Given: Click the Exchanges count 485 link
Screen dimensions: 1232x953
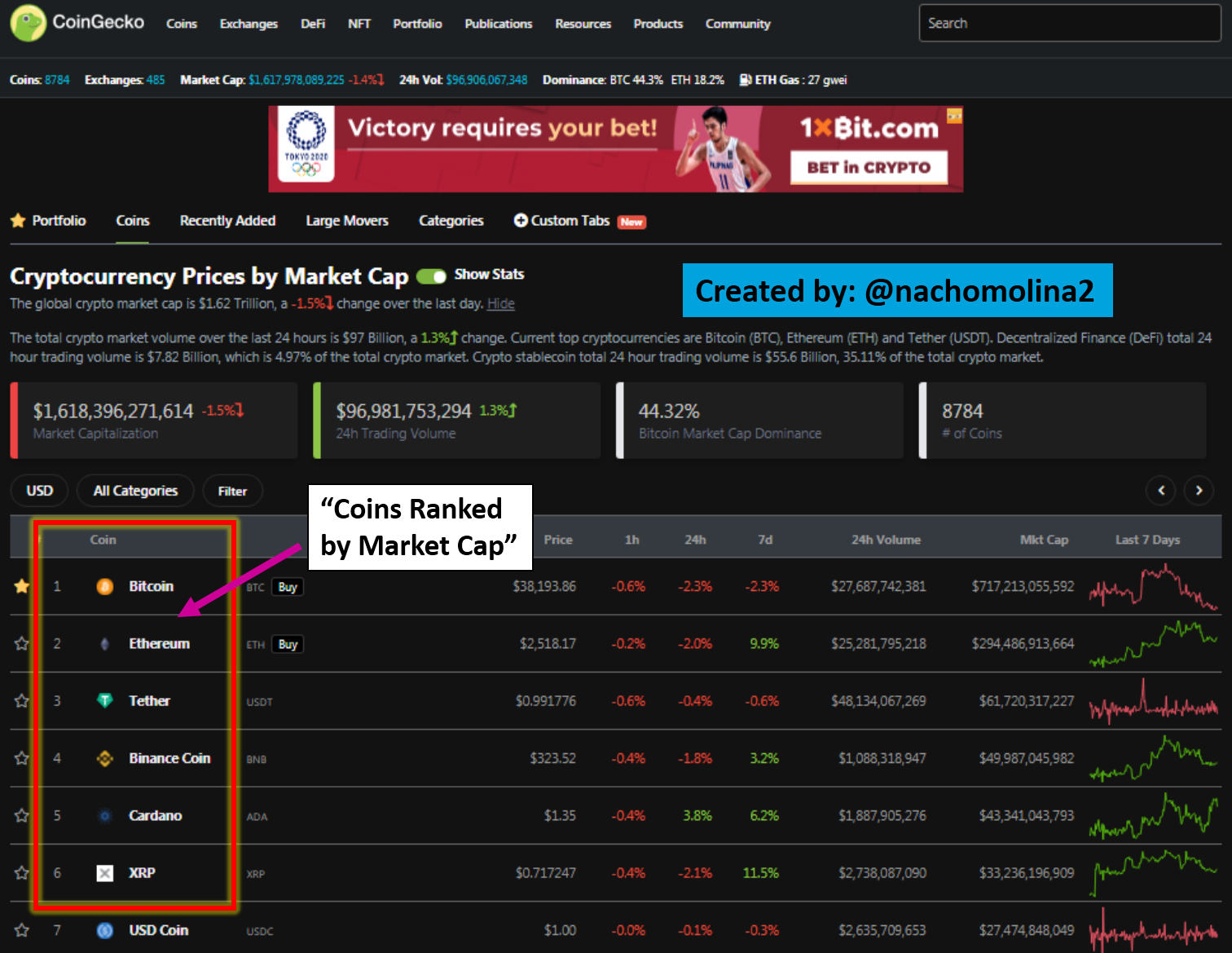Looking at the screenshot, I should tap(156, 80).
